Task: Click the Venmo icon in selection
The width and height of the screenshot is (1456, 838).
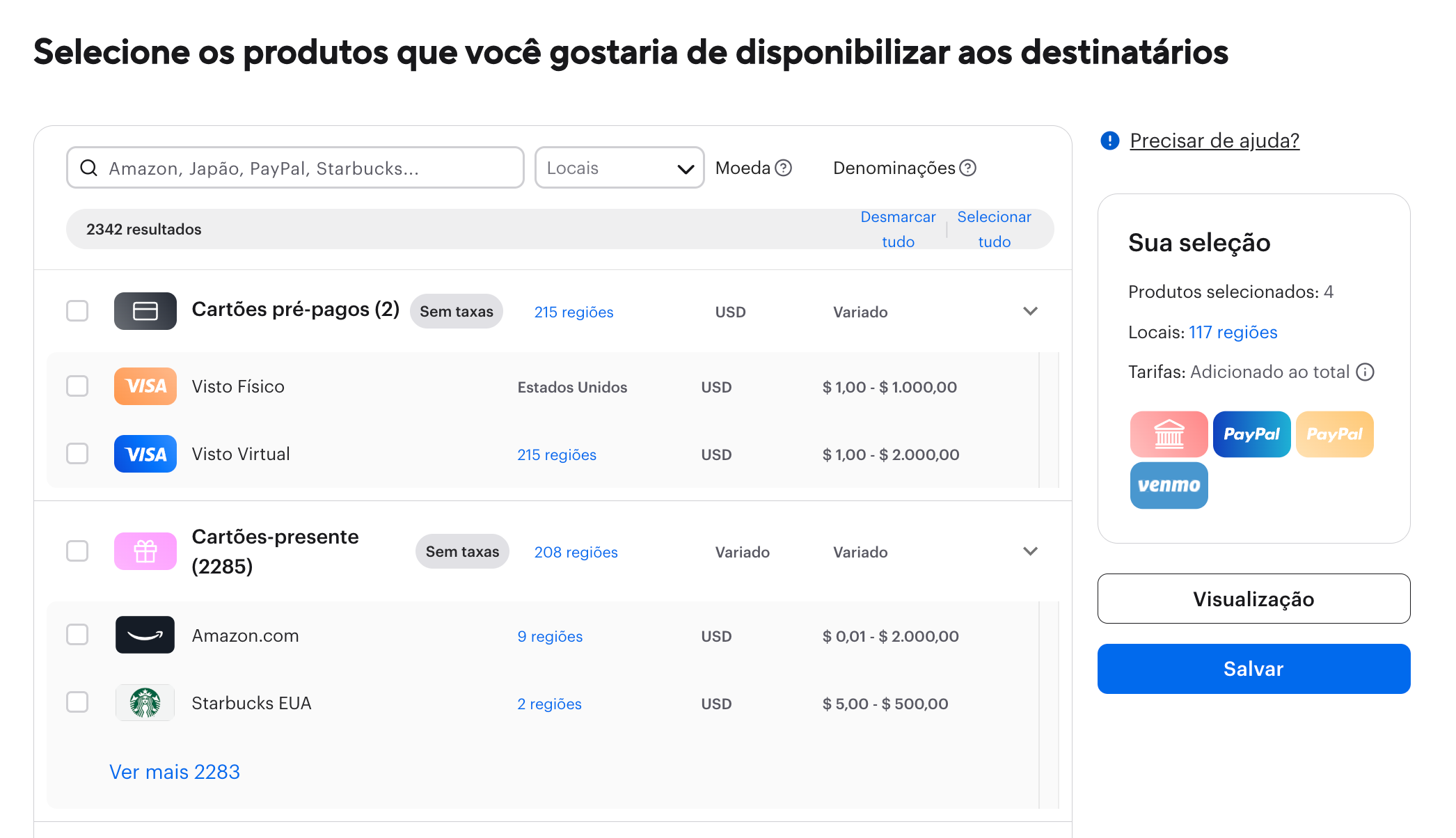Action: click(x=1169, y=485)
